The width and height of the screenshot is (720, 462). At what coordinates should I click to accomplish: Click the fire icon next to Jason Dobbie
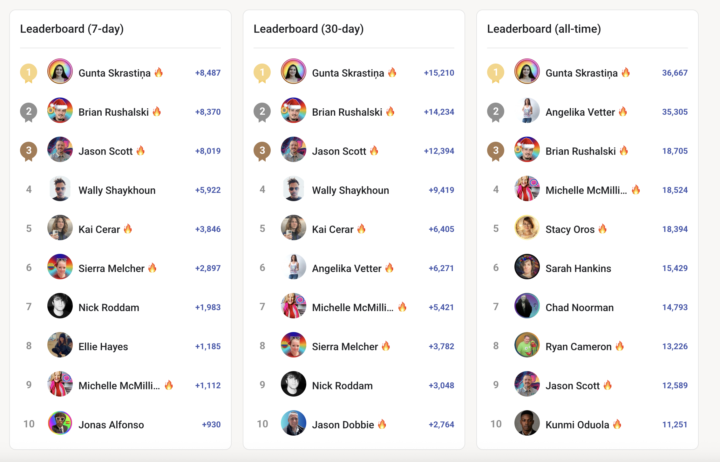coord(382,424)
